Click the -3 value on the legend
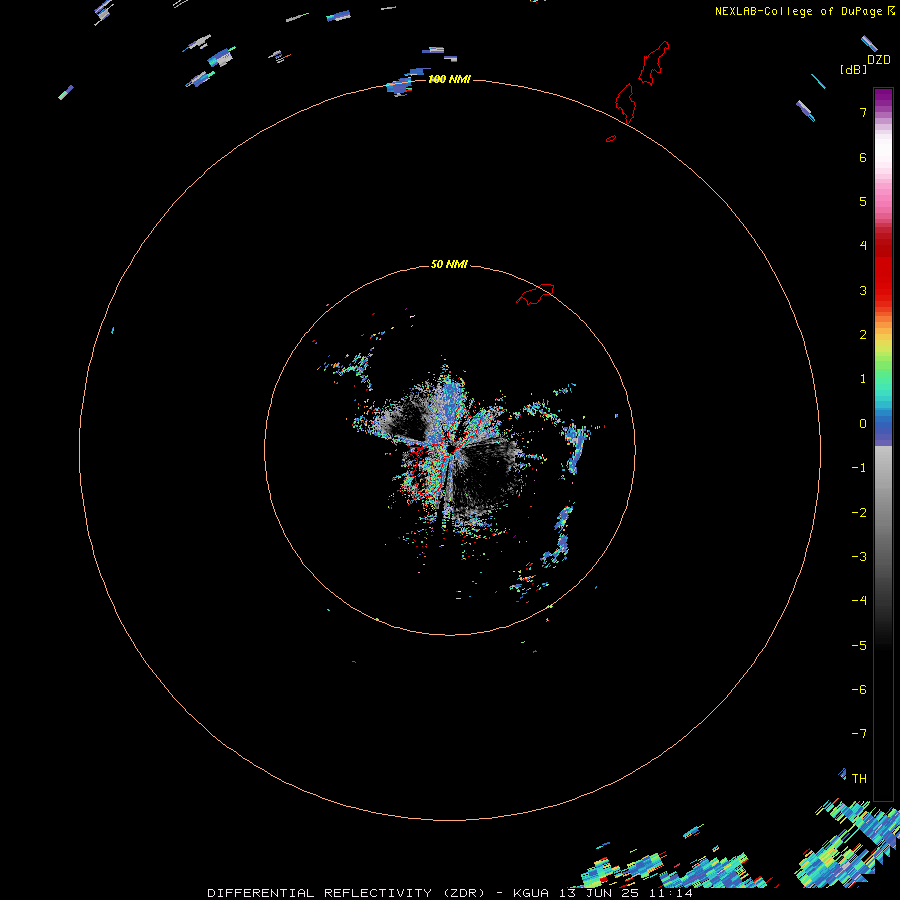The height and width of the screenshot is (900, 900). pos(859,557)
